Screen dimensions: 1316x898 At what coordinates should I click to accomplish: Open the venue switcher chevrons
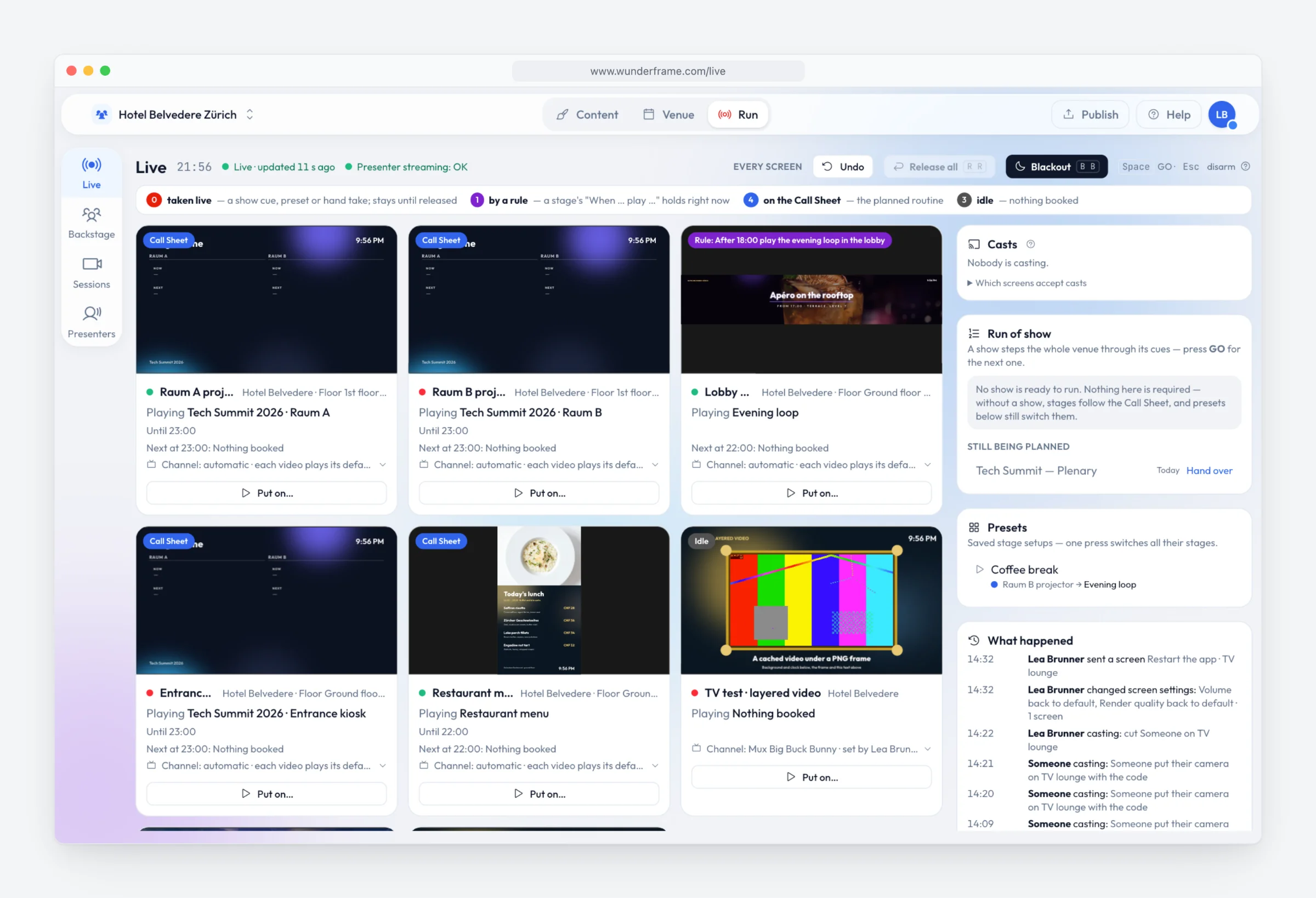coord(249,115)
